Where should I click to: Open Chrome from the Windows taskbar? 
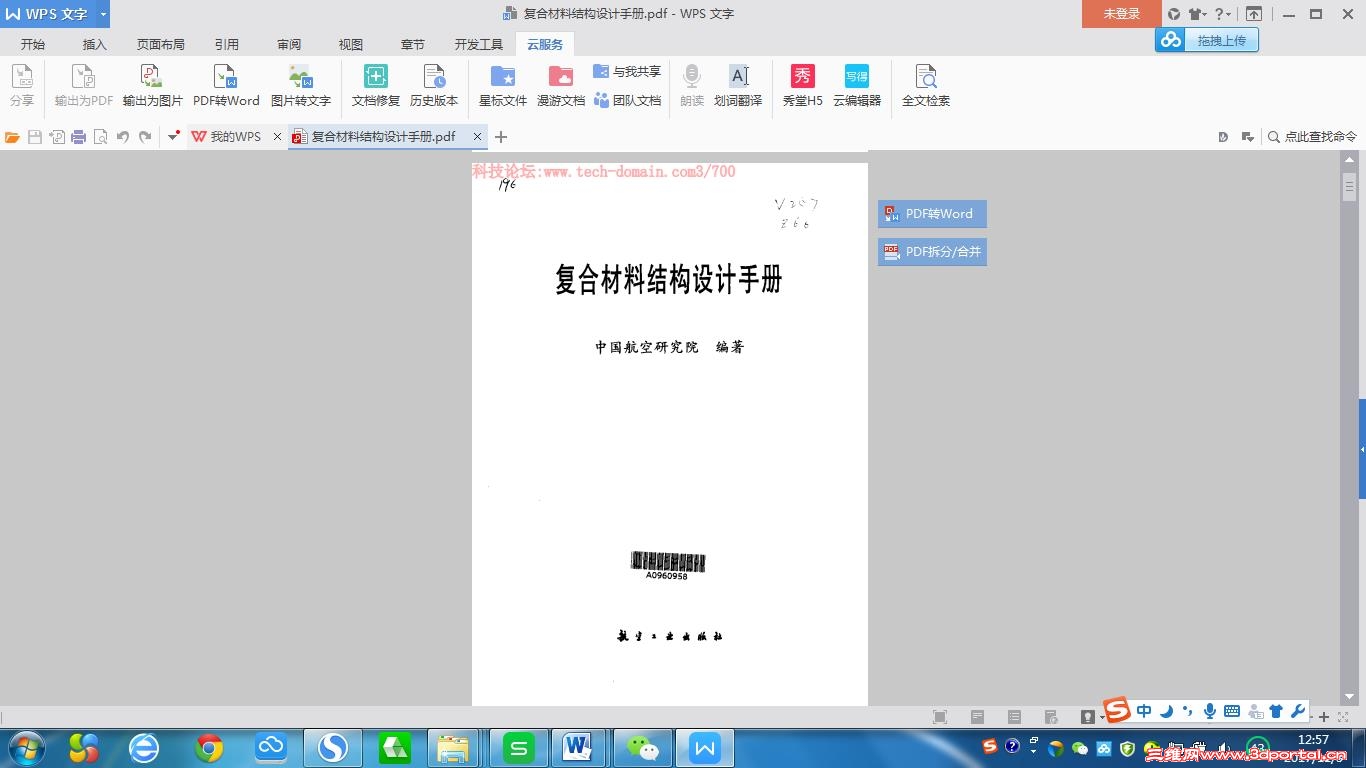pos(209,748)
